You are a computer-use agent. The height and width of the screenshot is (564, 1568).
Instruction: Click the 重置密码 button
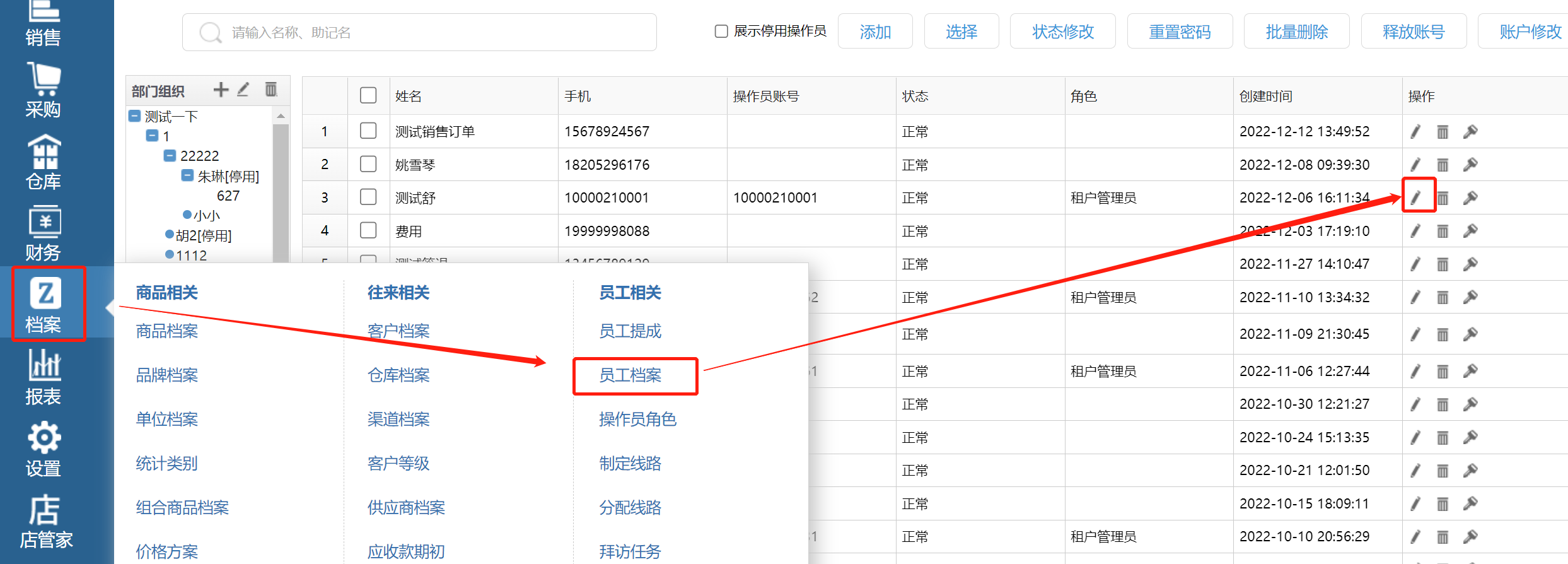point(1180,32)
